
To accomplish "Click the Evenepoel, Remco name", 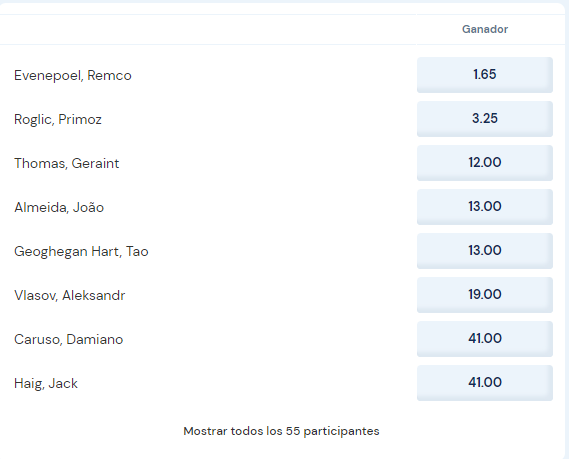I will click(73, 75).
